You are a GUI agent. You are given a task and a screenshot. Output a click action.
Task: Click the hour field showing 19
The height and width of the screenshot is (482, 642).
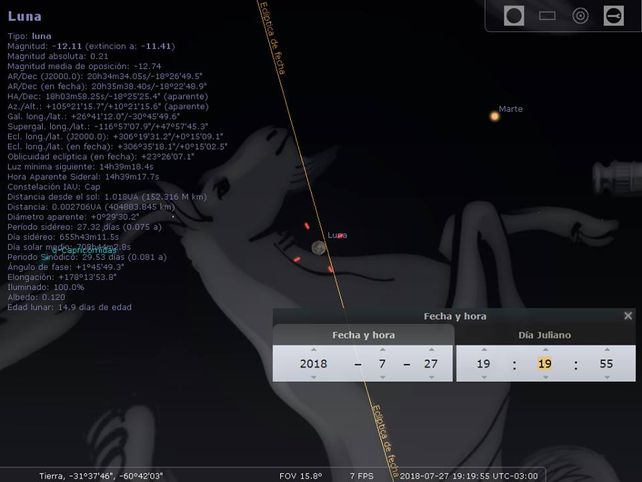484,364
